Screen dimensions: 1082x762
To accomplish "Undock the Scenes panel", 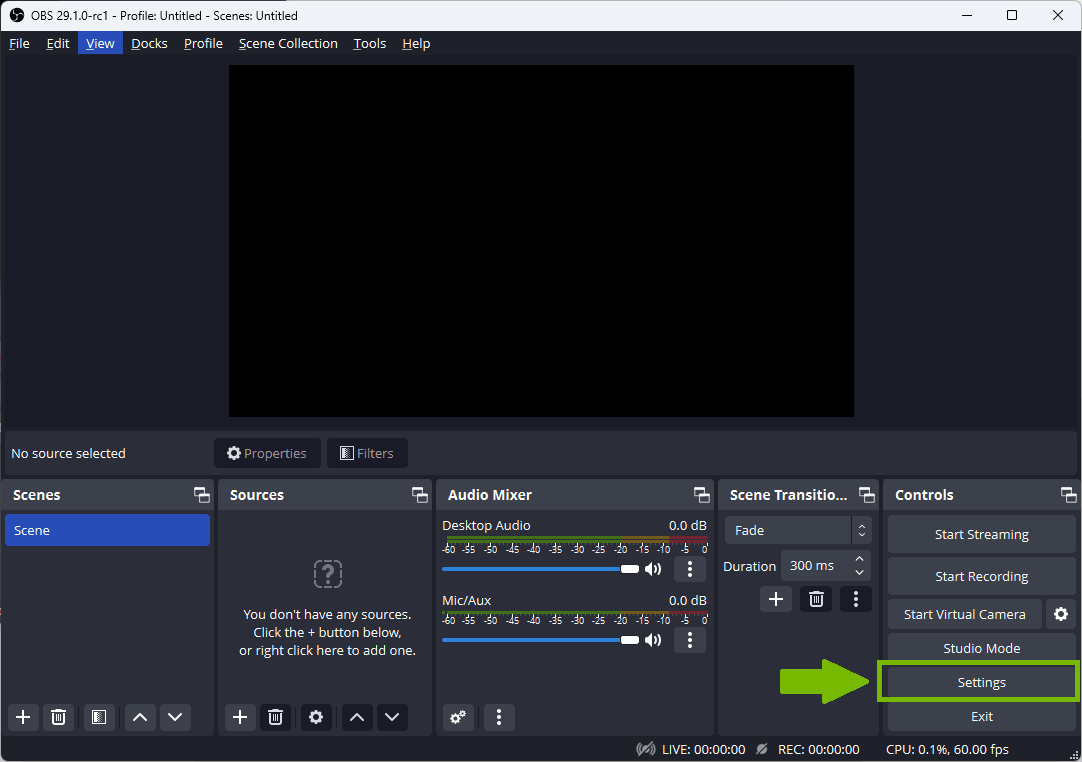I will click(201, 495).
